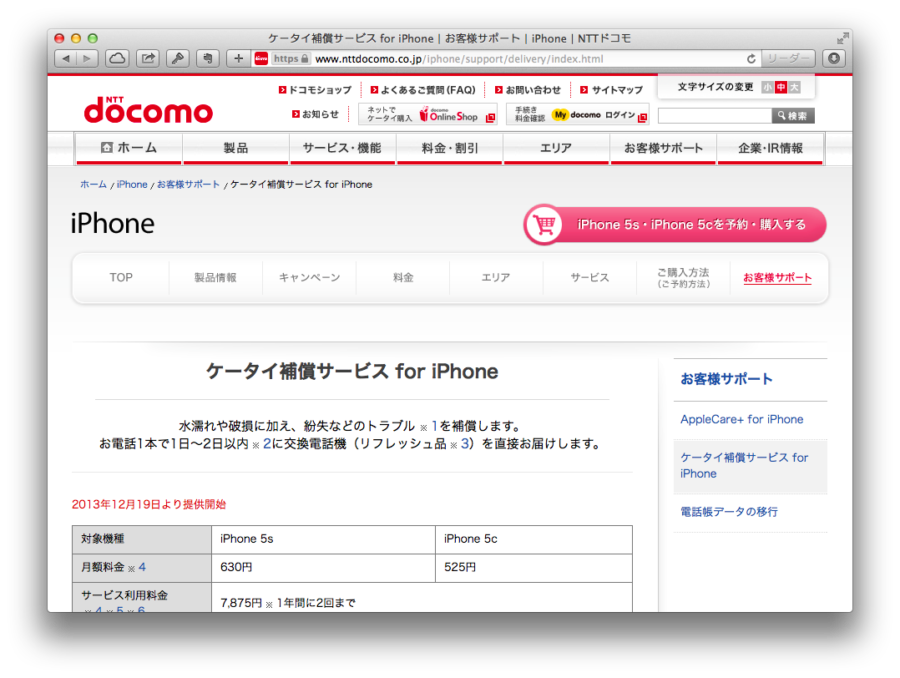Open サービス・機能 in main navigation

pyautogui.click(x=342, y=148)
